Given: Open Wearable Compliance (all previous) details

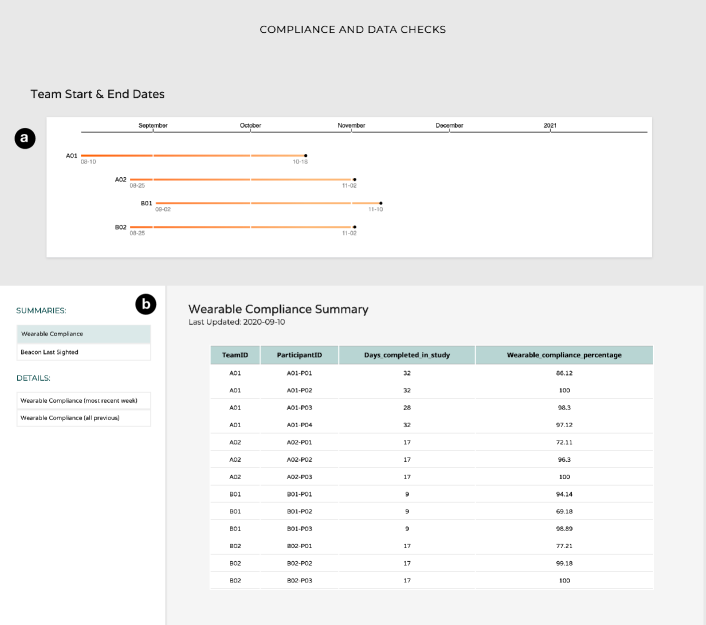Looking at the screenshot, I should [83, 417].
